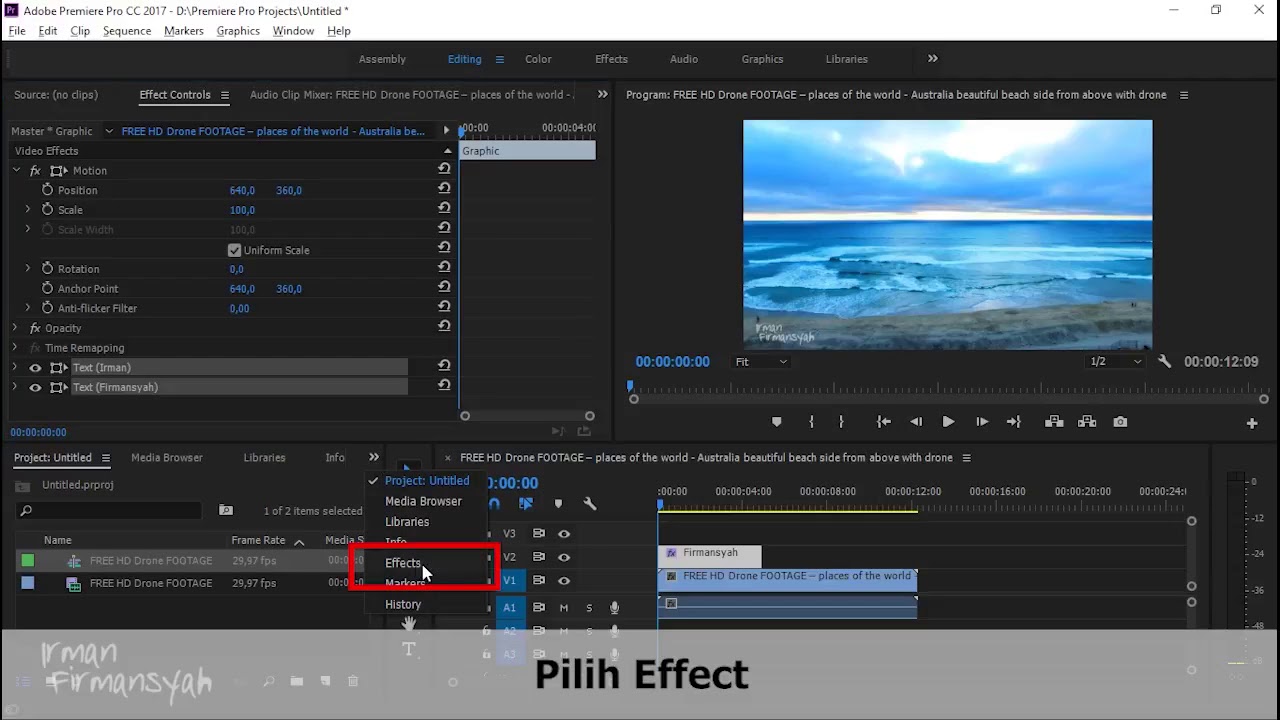Open Program monitor settings wrench
This screenshot has width=1280, height=720.
tap(1164, 361)
